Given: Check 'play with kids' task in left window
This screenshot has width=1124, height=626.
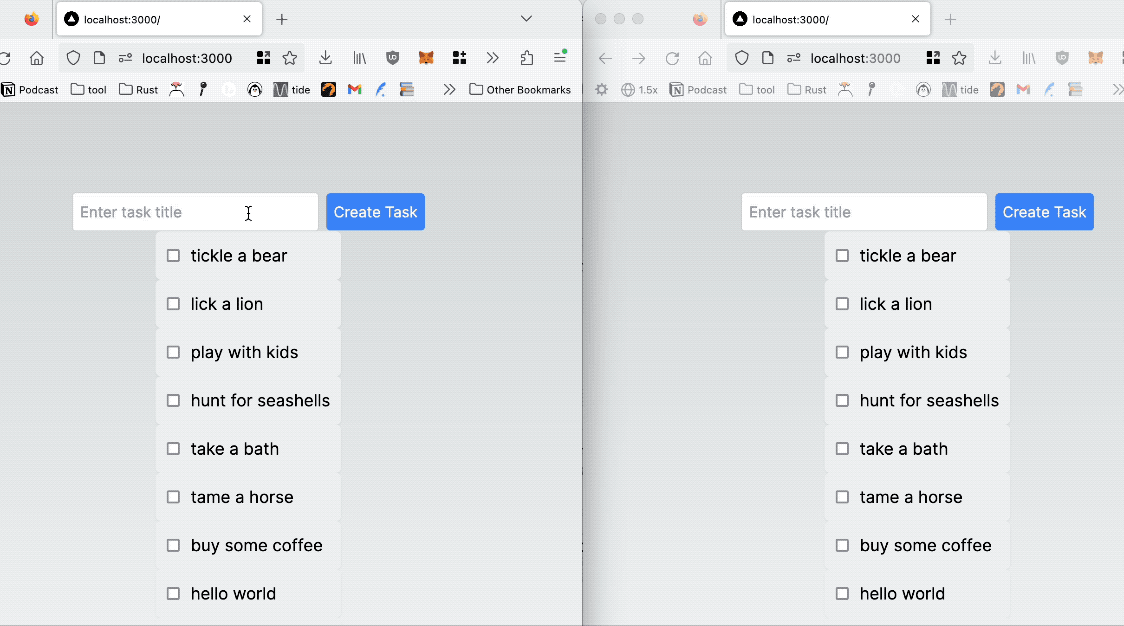Looking at the screenshot, I should coord(173,352).
